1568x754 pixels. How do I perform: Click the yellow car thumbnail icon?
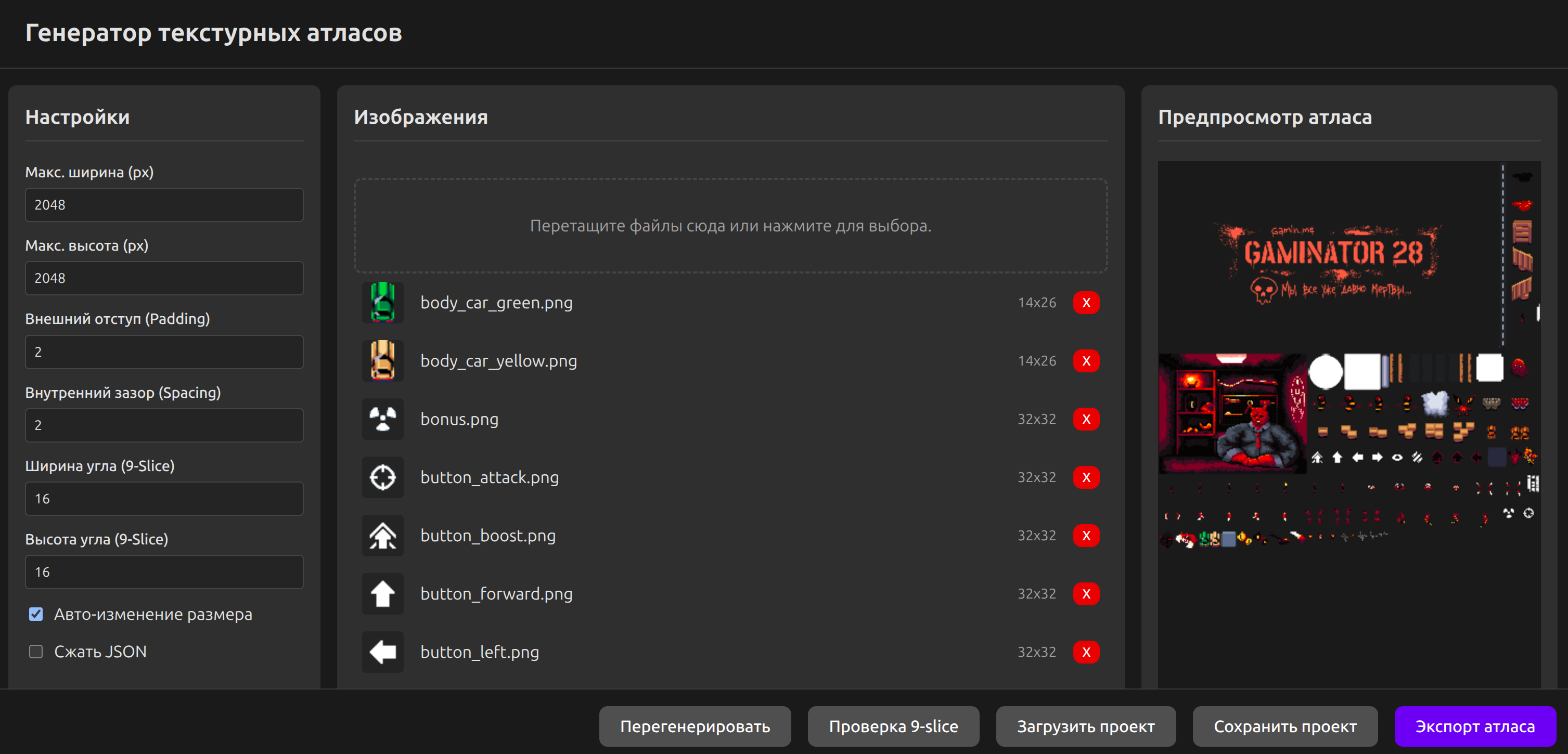pos(382,361)
